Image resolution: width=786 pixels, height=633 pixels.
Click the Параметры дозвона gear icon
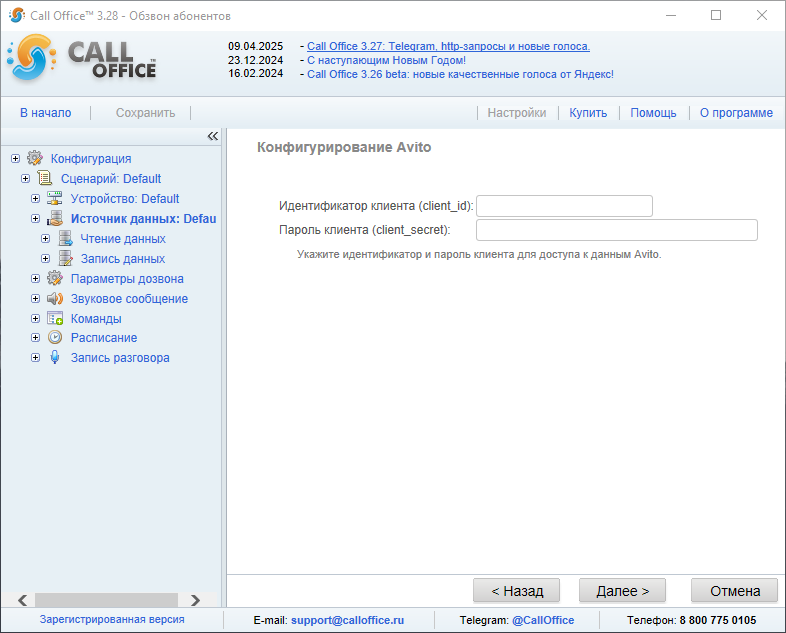[x=55, y=278]
